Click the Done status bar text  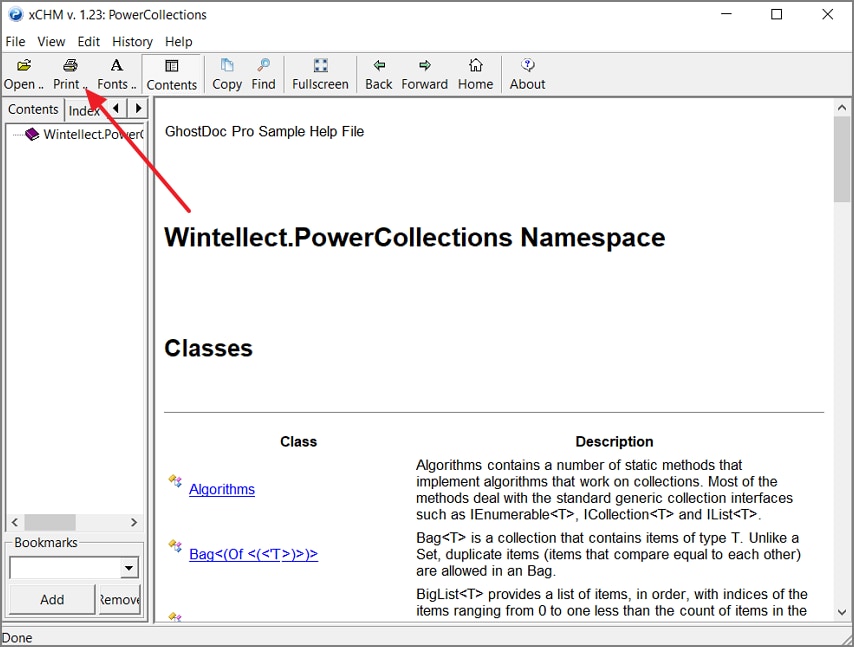click(x=17, y=638)
